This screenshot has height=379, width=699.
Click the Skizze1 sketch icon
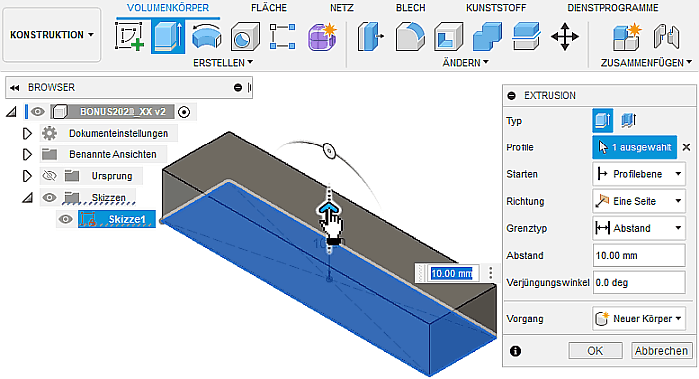(x=88, y=219)
